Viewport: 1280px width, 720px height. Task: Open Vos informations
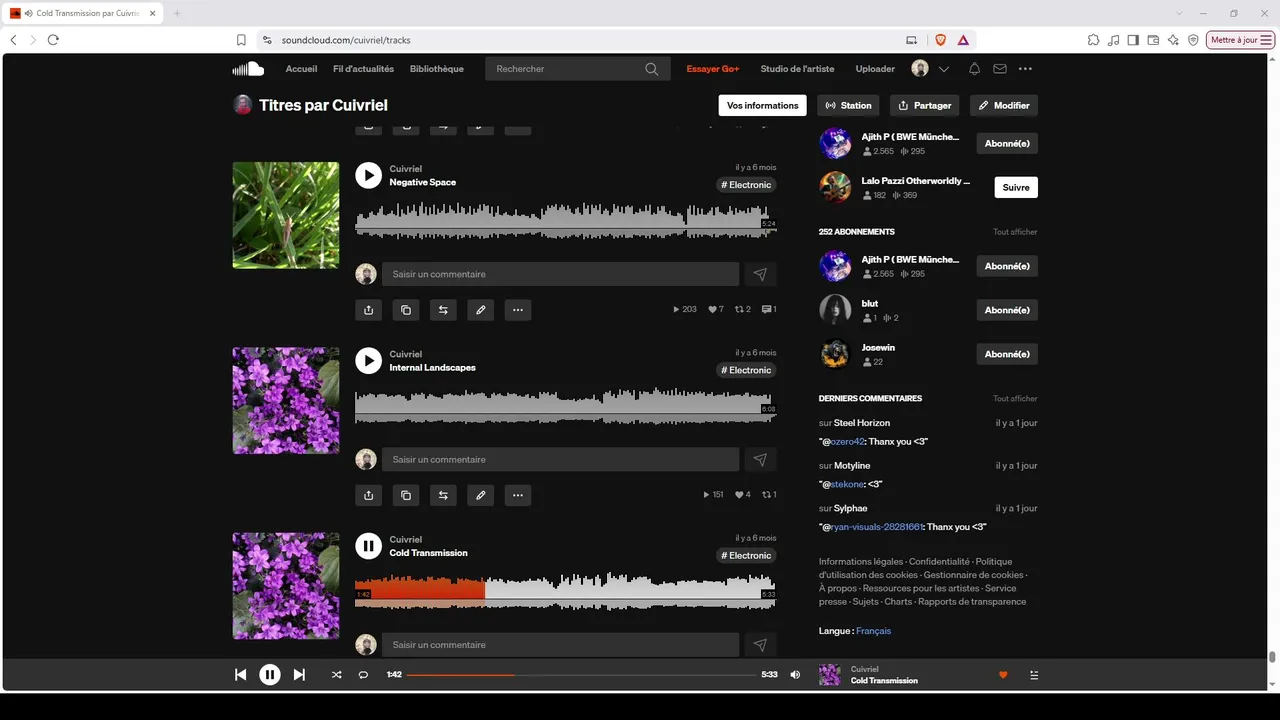coord(763,105)
